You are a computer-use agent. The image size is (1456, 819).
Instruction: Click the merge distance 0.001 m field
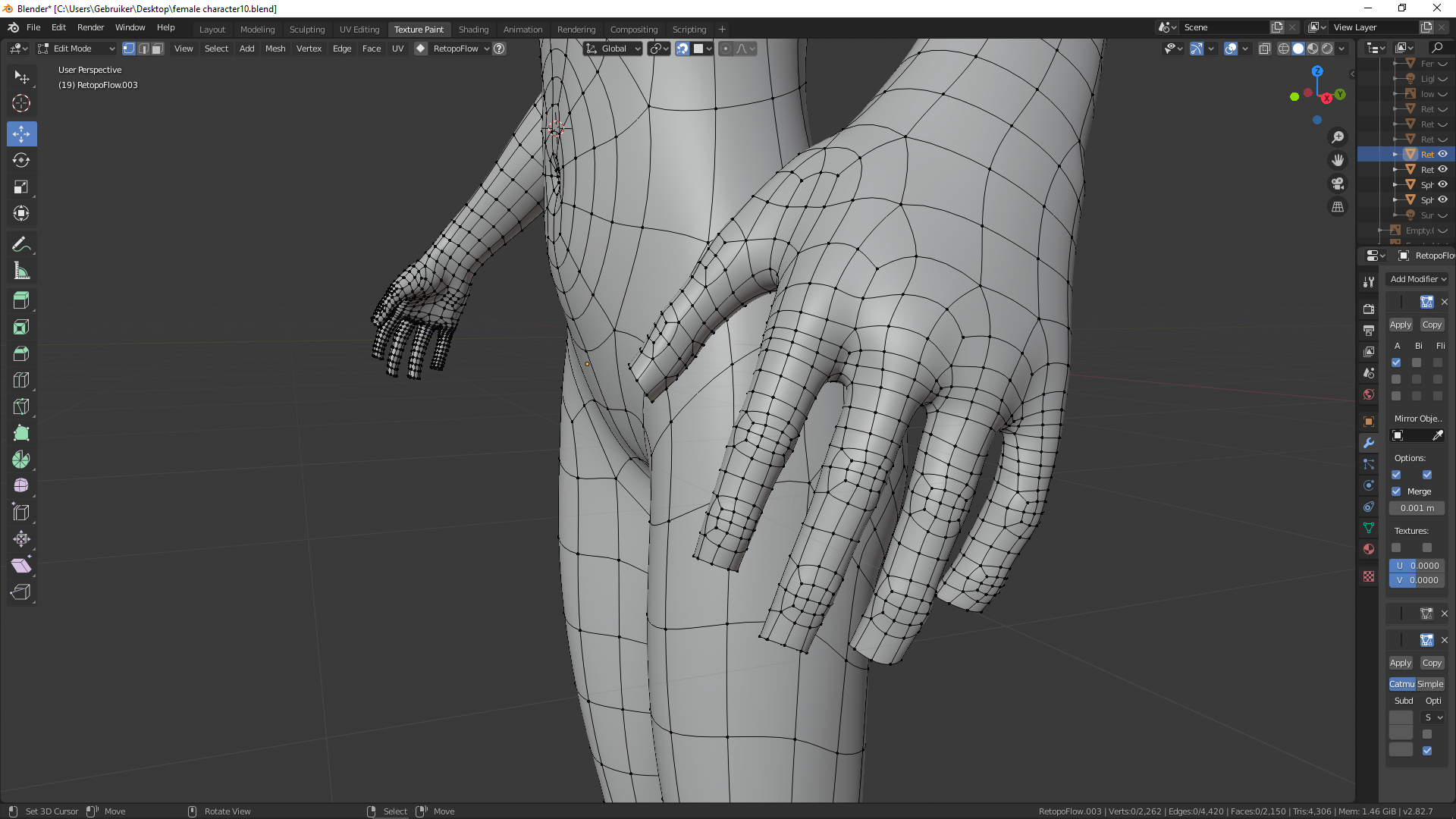1417,508
